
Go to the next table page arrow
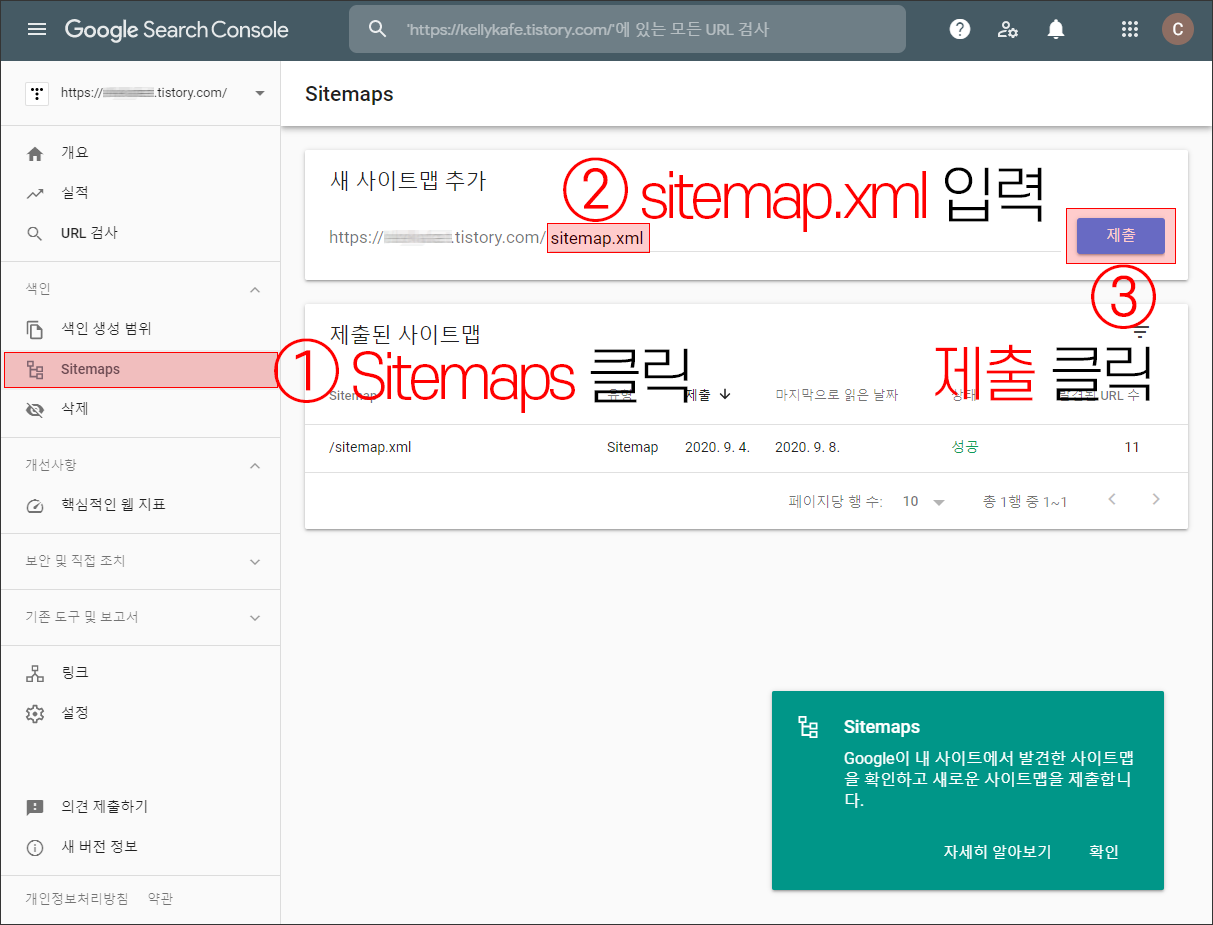point(1156,499)
